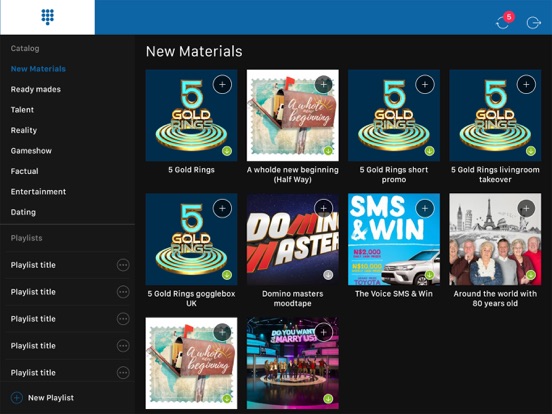Add 5 Gold Rings livingroom takeover via plus
The height and width of the screenshot is (414, 552).
(526, 84)
